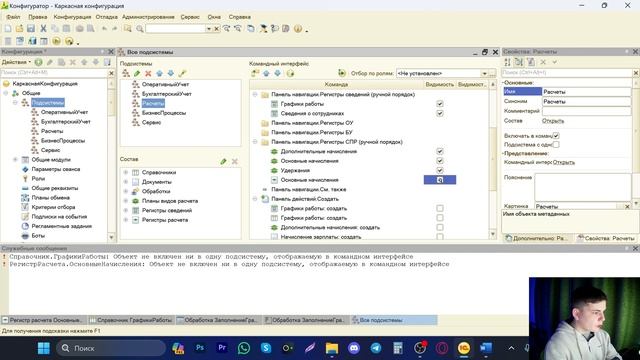Open Состав link in properties

tap(553, 121)
